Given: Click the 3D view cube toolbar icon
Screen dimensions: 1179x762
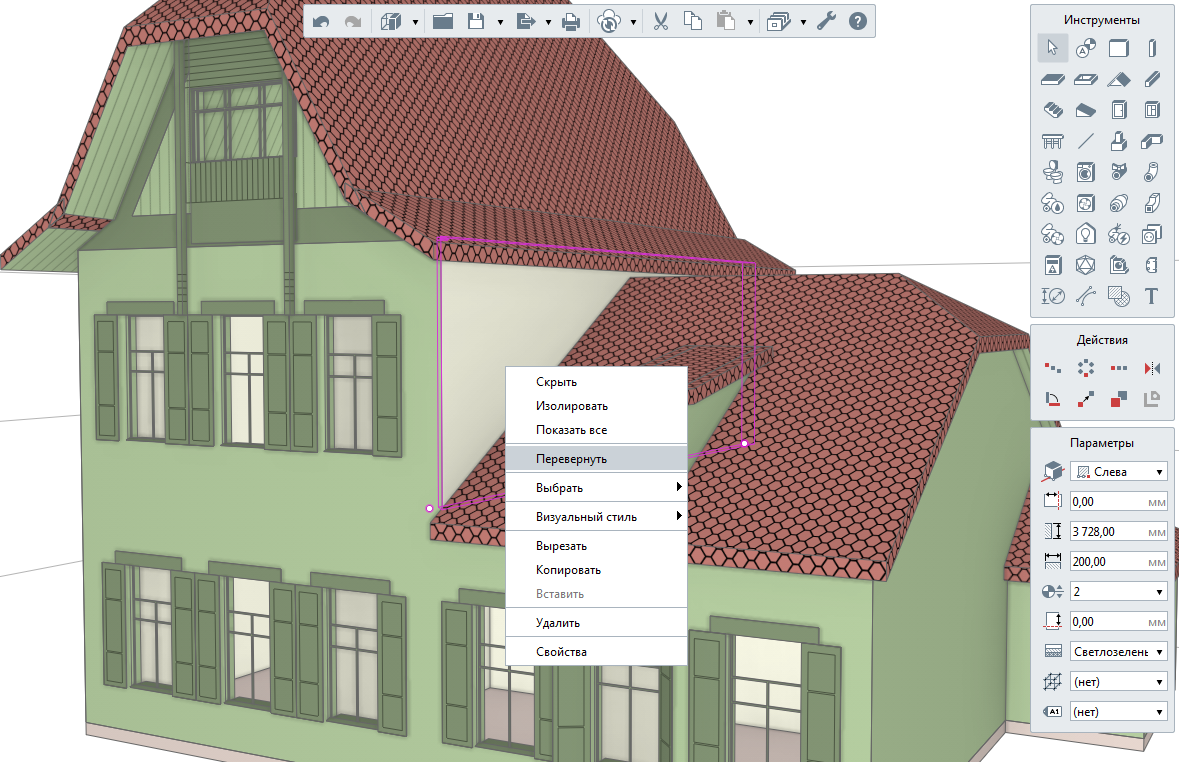Looking at the screenshot, I should click(x=390, y=21).
